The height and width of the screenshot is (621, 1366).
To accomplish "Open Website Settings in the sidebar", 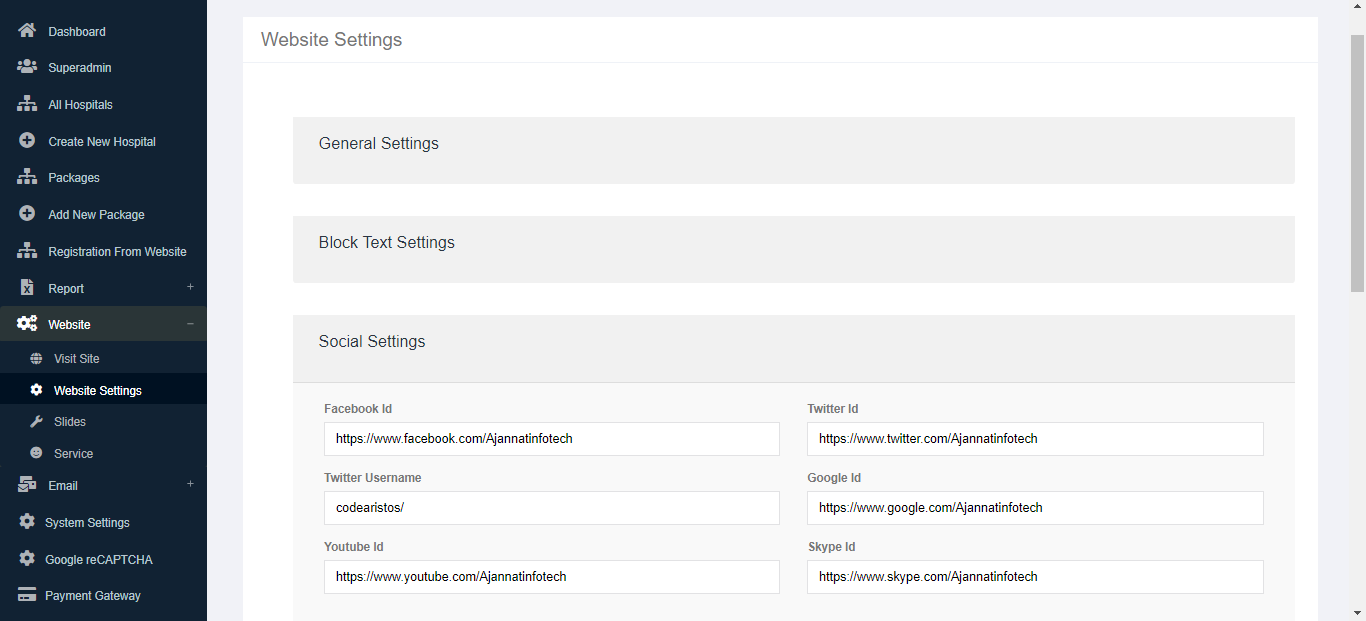I will 98,391.
